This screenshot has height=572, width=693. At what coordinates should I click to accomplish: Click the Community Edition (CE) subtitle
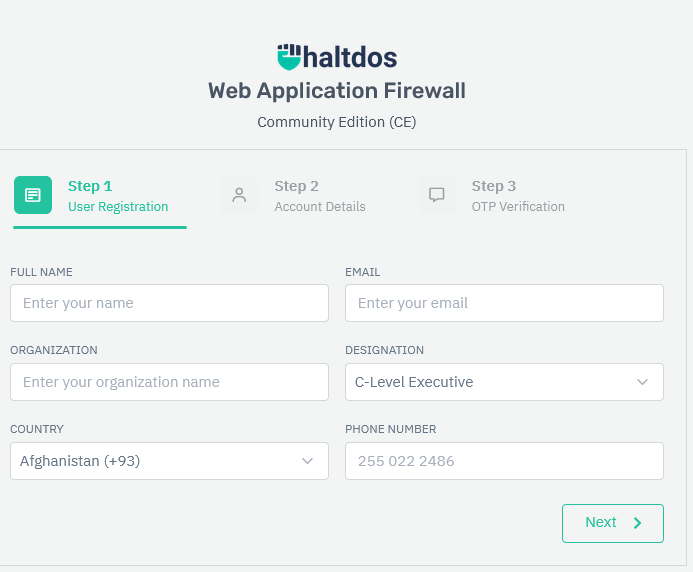pos(337,122)
